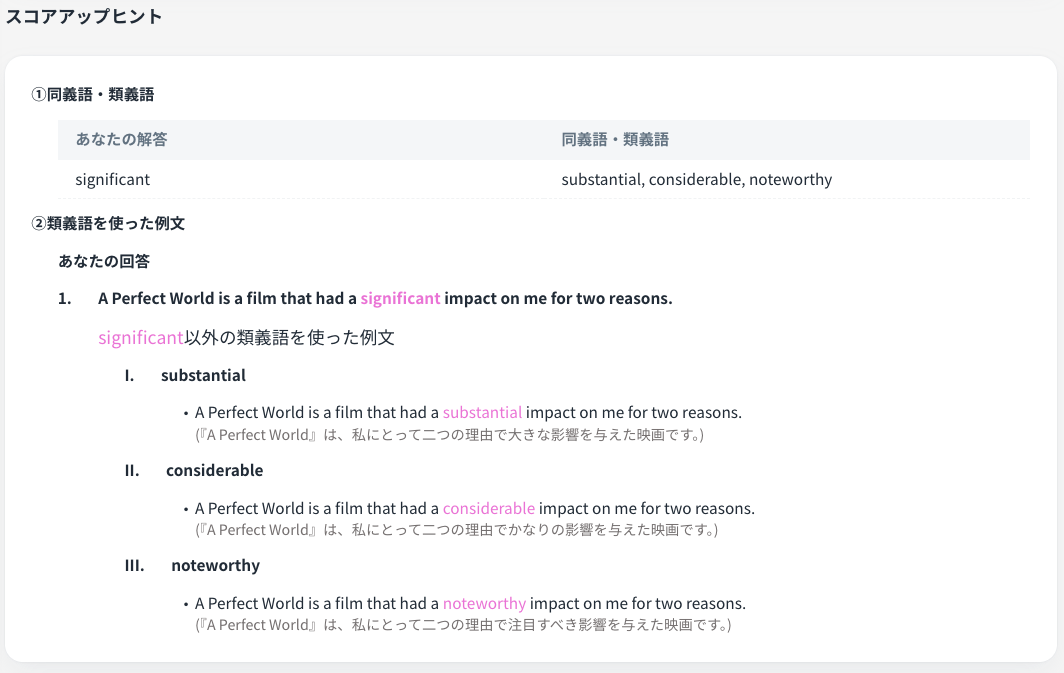The width and height of the screenshot is (1064, 673).
Task: Click the pink 'substantial' word in the example sentence
Action: point(482,413)
